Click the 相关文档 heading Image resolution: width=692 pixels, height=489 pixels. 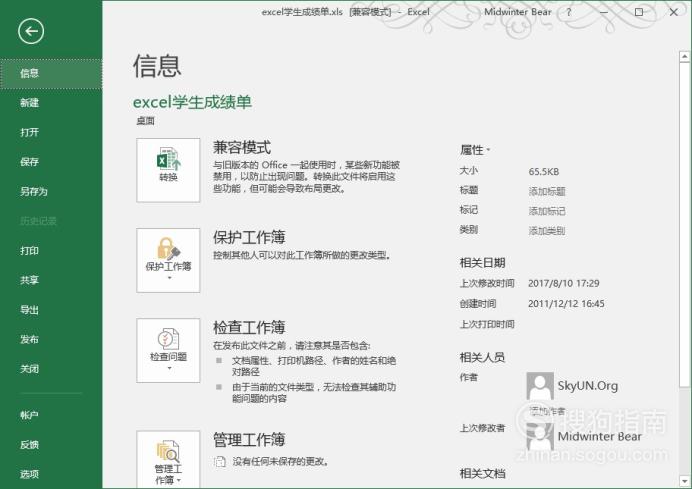point(482,474)
